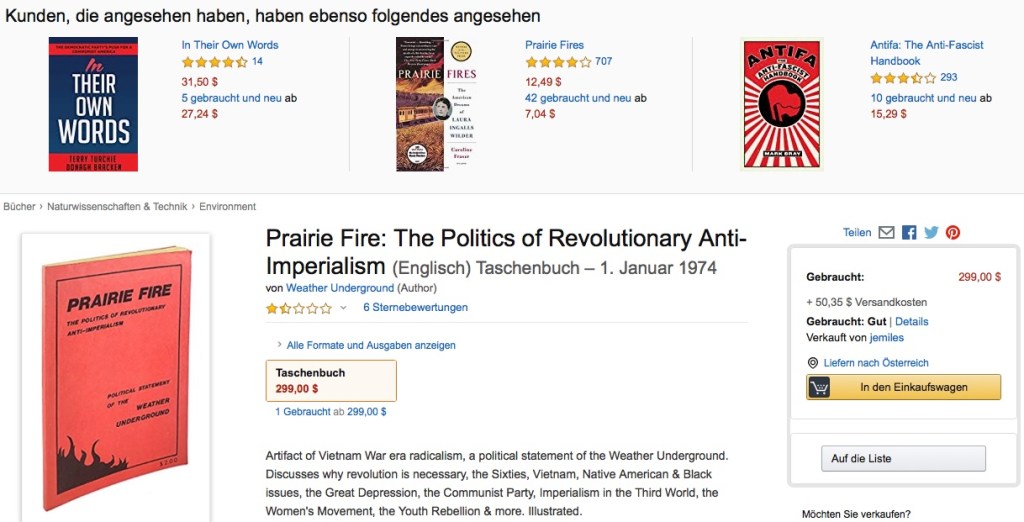The height and width of the screenshot is (522, 1024).
Task: Click the Twitter share icon
Action: 931,232
